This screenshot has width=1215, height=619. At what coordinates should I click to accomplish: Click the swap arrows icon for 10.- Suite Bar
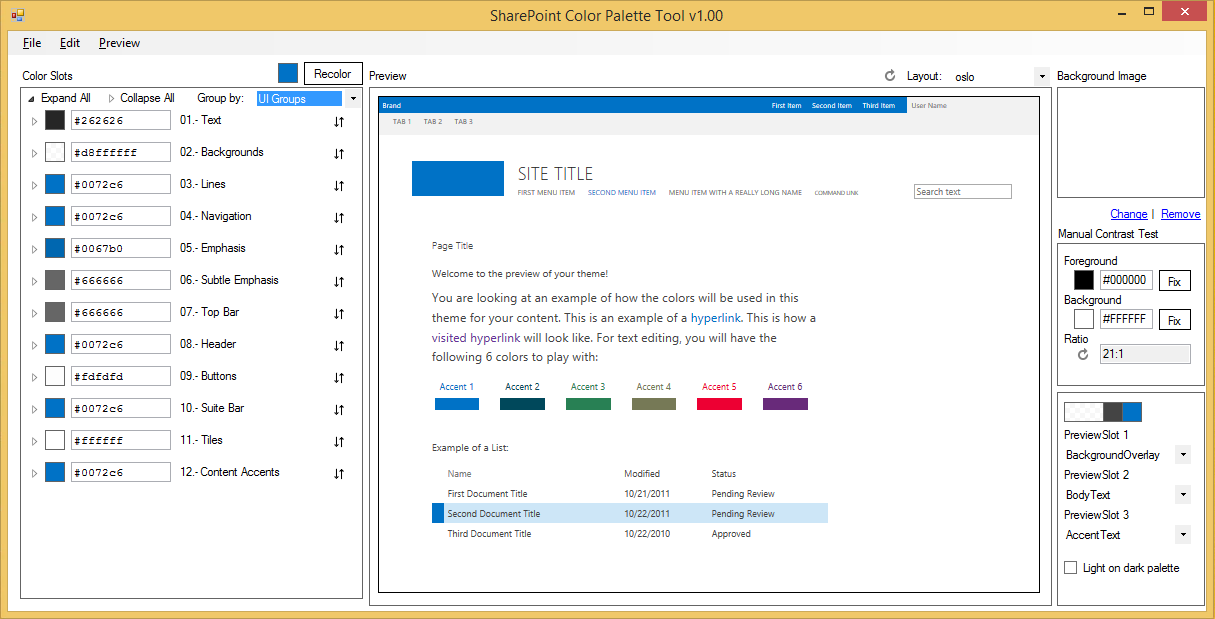pos(339,410)
